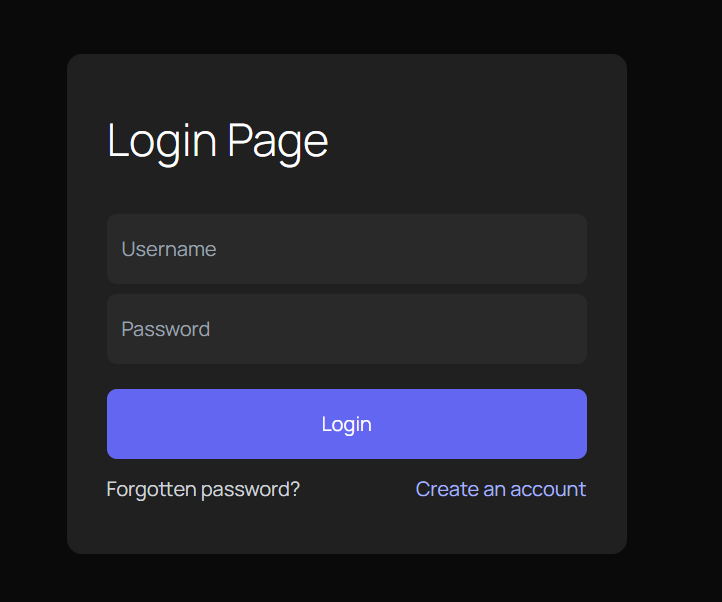Click the word Login on the button
The image size is (722, 602).
click(x=346, y=424)
